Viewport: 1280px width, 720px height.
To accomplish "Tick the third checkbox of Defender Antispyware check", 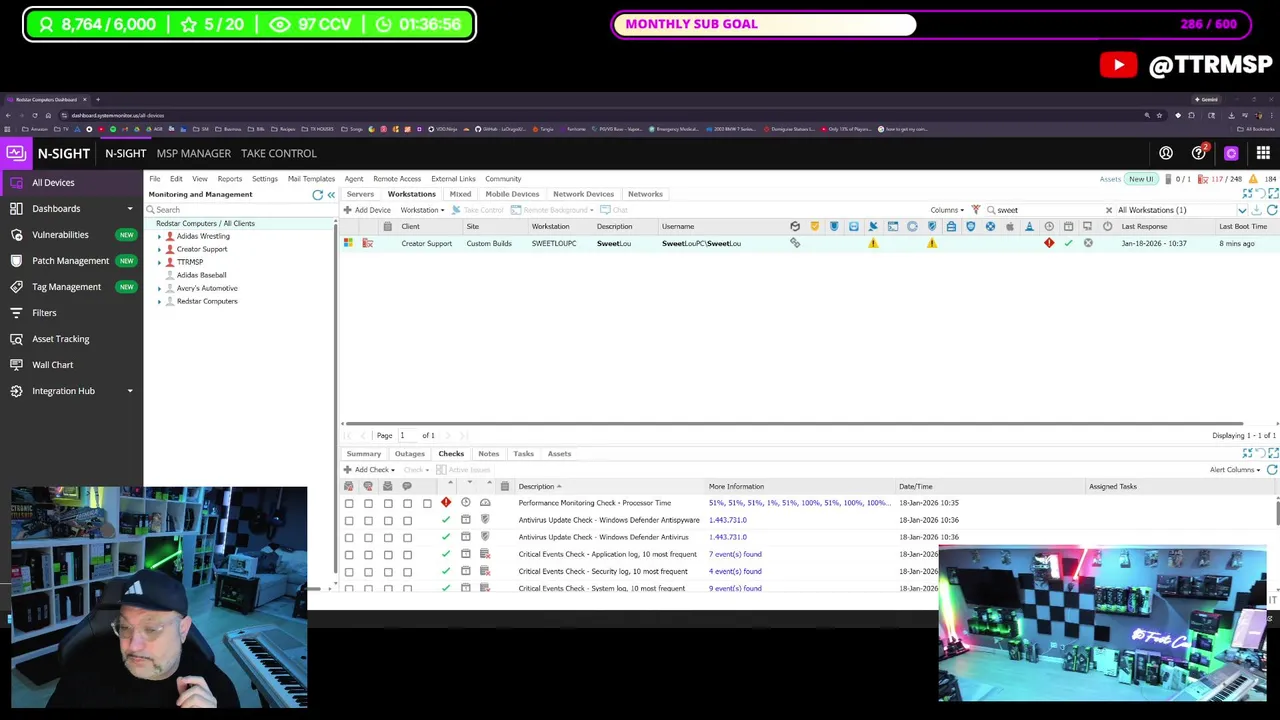I will click(x=388, y=520).
